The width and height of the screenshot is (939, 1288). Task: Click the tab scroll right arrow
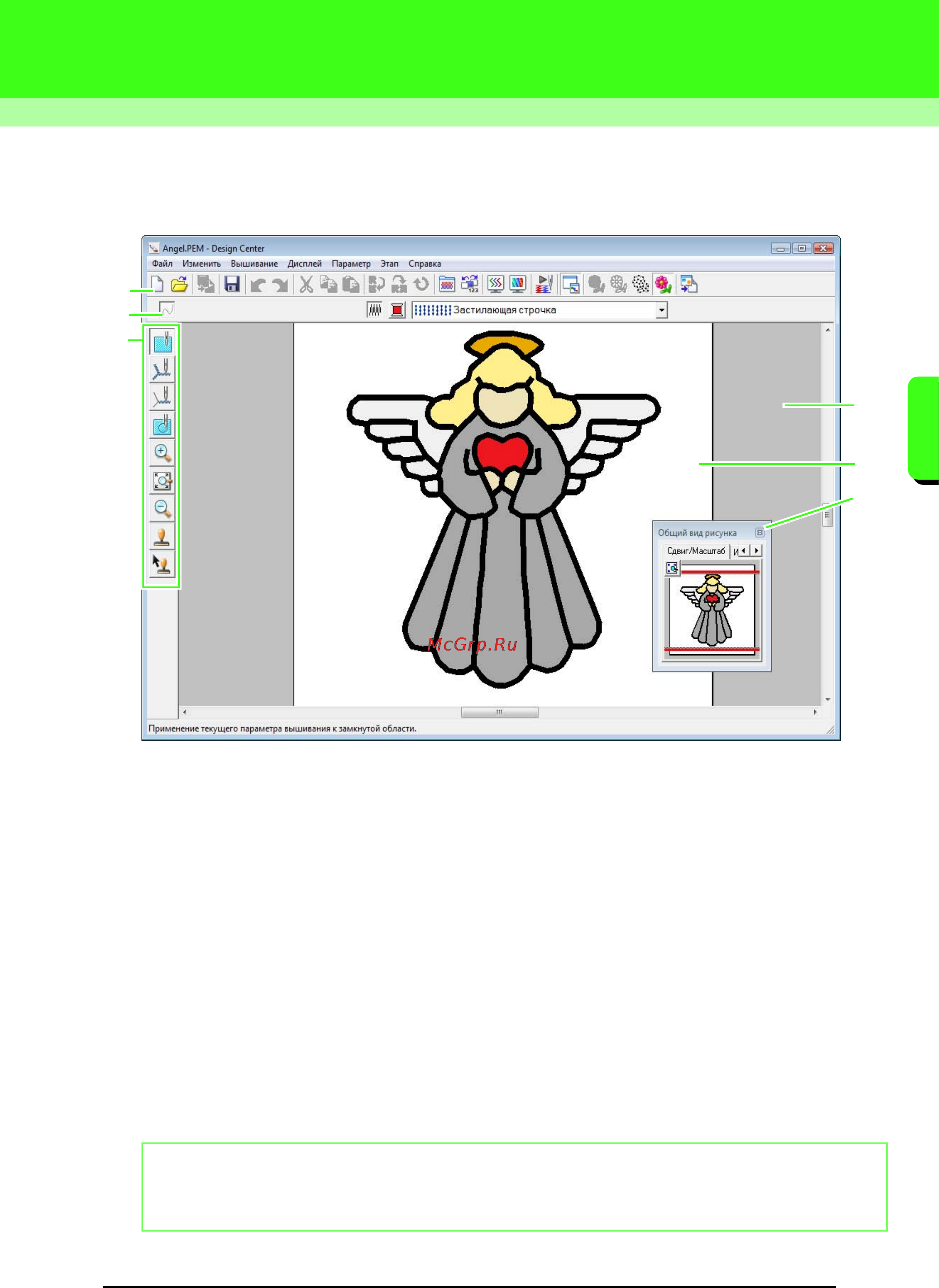tap(756, 551)
